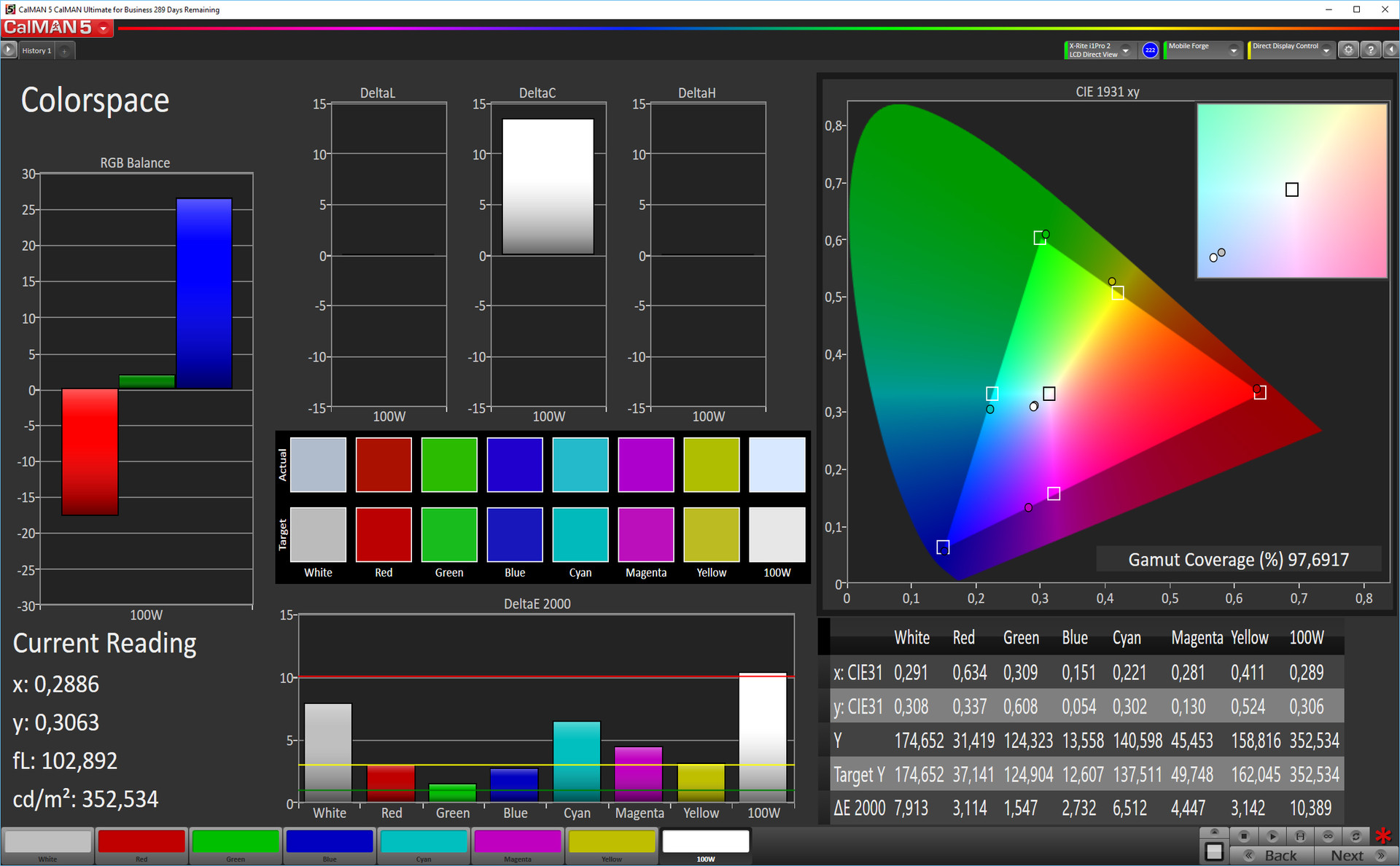1400x866 pixels.
Task: Expand the X-Rite i1Pro 2 meter dropdown
Action: (1126, 50)
